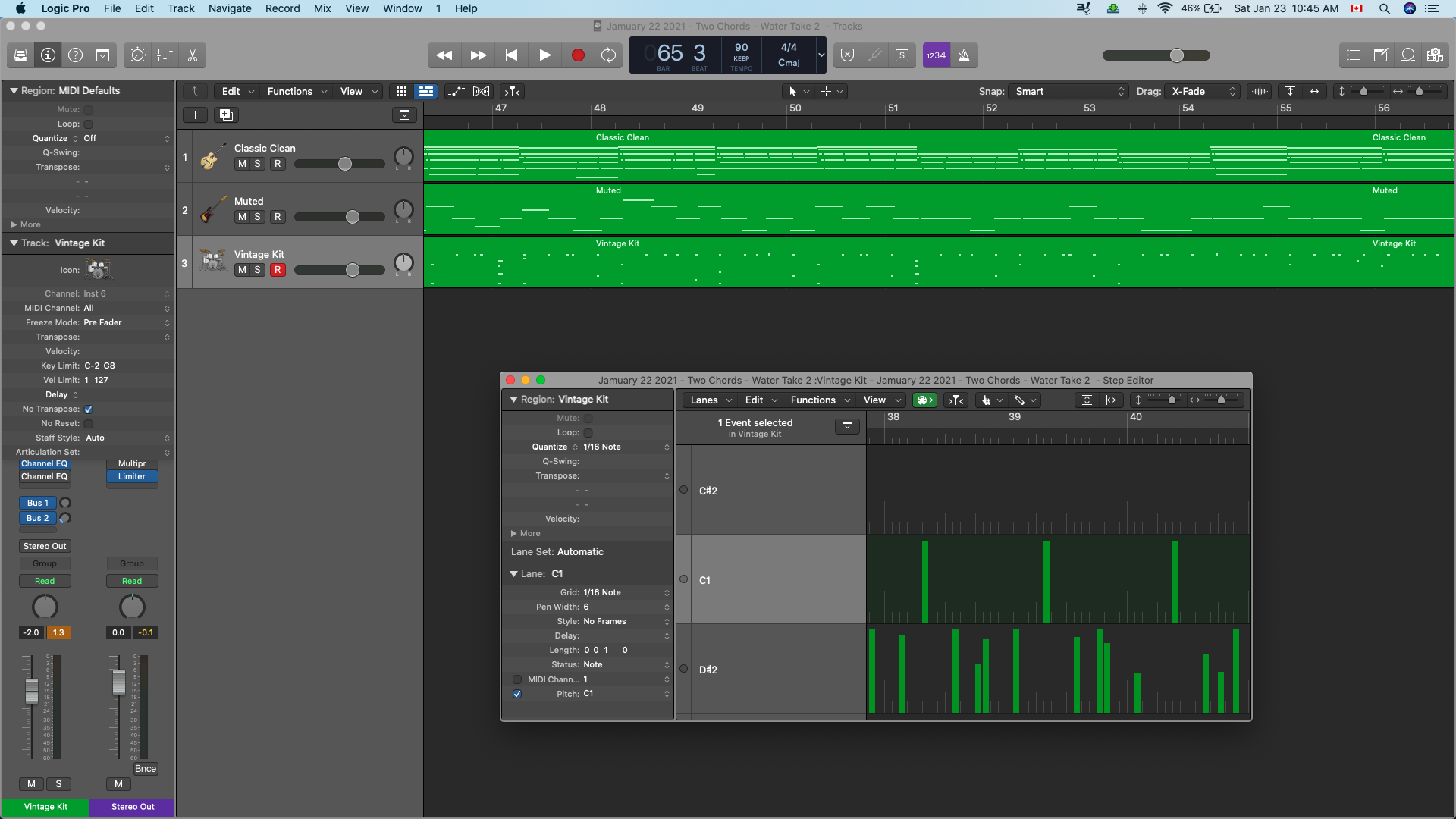1456x819 pixels.
Task: Open the Loop Browser button
Action: click(x=1407, y=55)
